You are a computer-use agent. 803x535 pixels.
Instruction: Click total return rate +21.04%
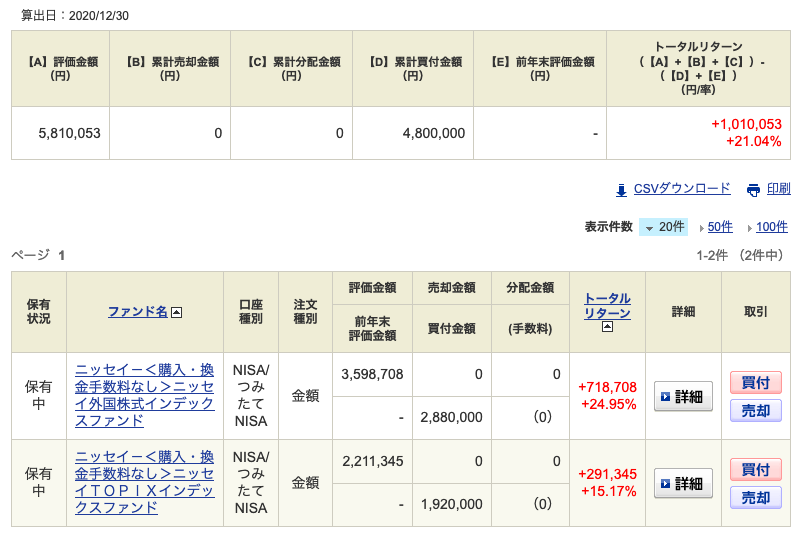pyautogui.click(x=754, y=141)
